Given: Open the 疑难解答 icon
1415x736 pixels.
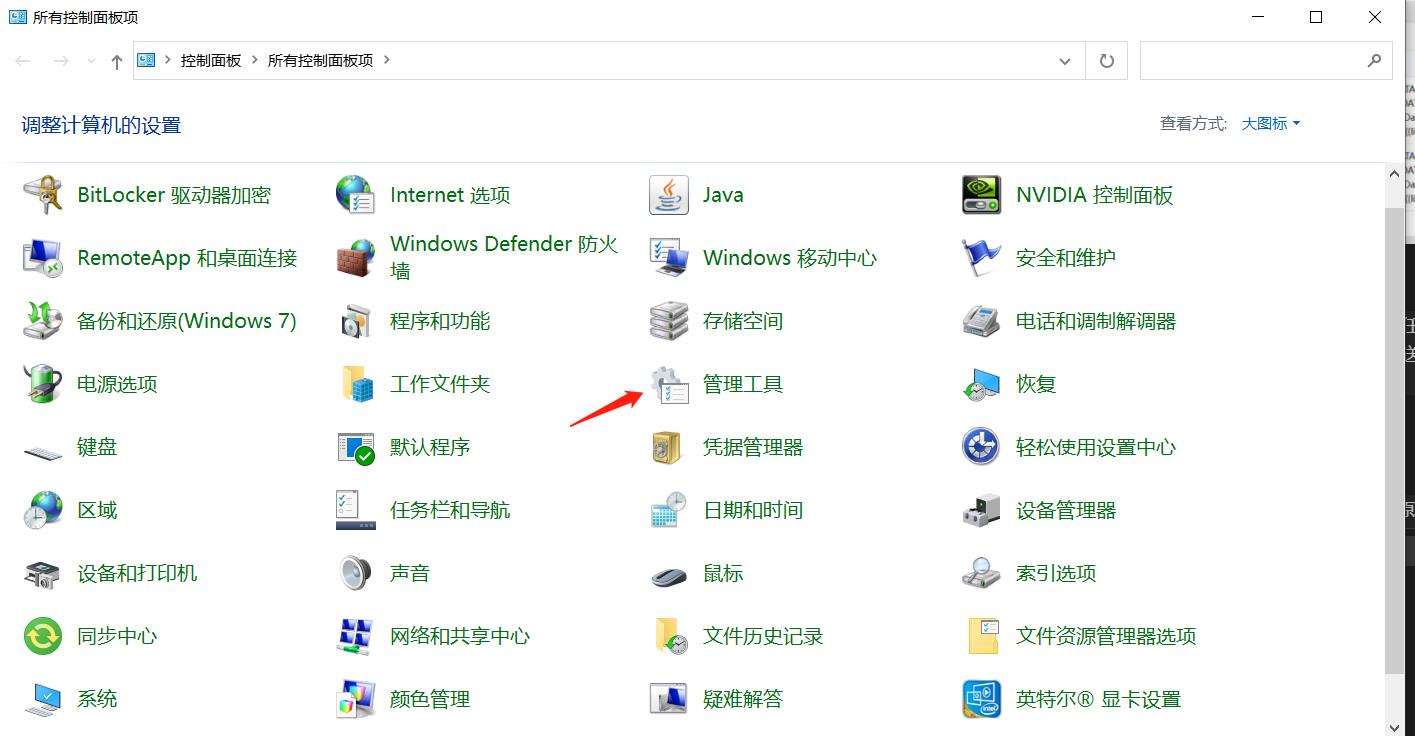Looking at the screenshot, I should [x=669, y=699].
